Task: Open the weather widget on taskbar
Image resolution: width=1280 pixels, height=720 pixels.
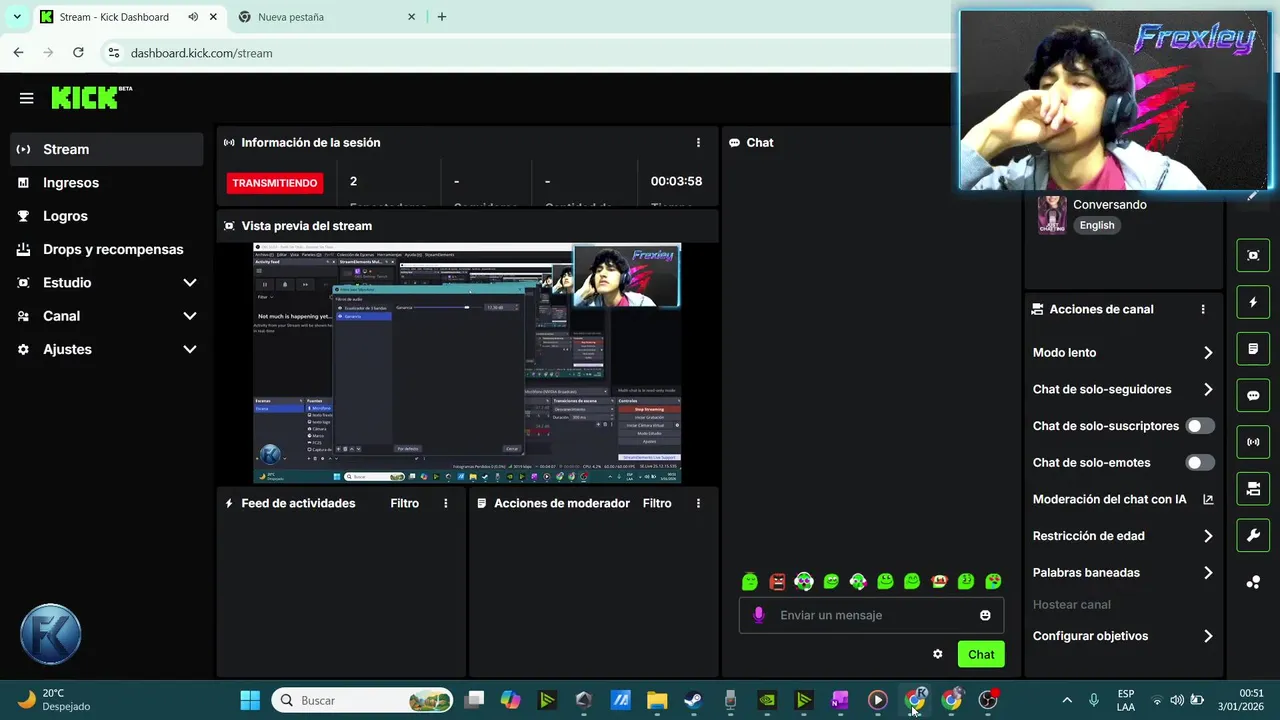Action: (55, 700)
